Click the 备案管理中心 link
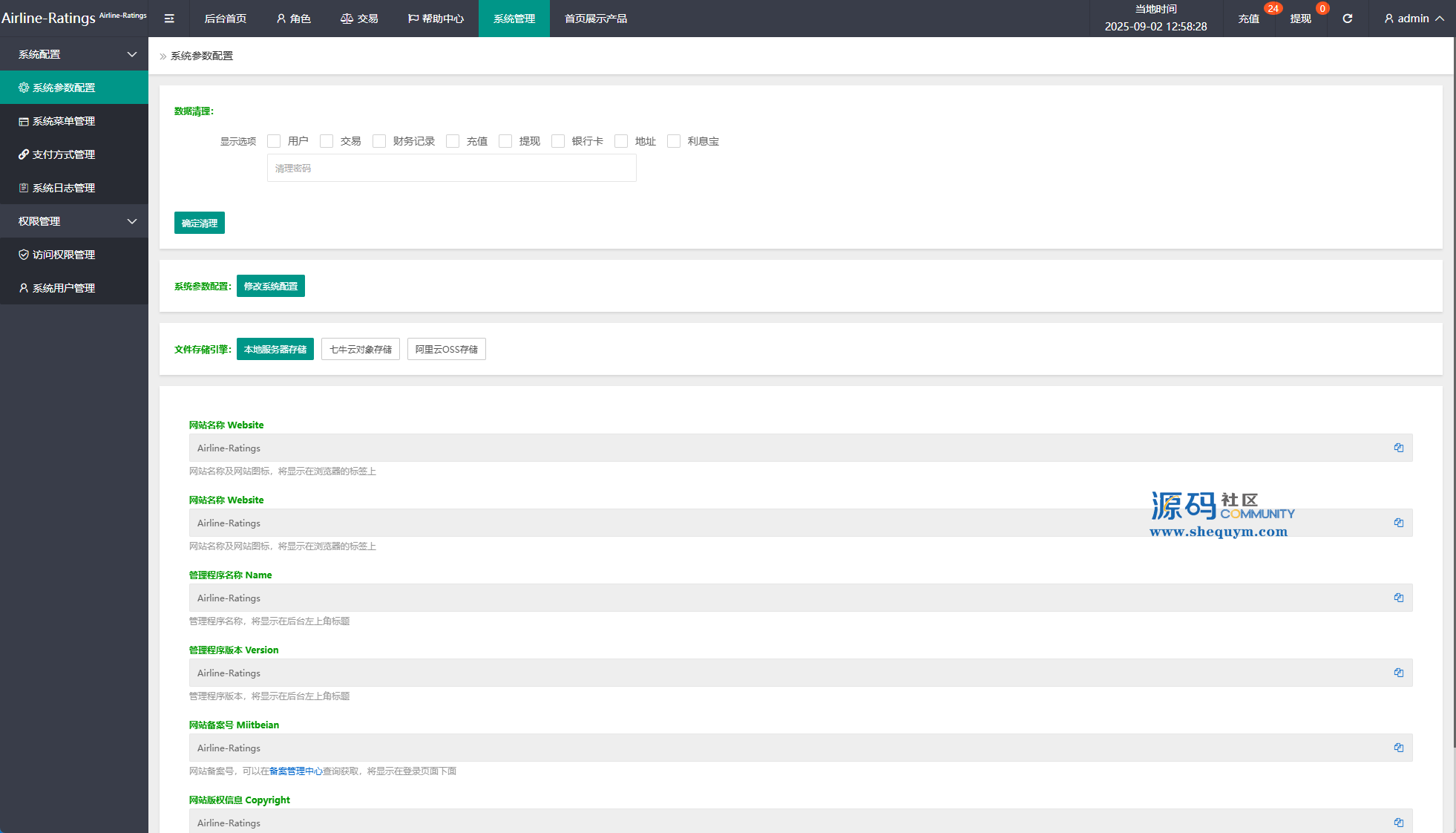The width and height of the screenshot is (1456, 833). tap(295, 771)
